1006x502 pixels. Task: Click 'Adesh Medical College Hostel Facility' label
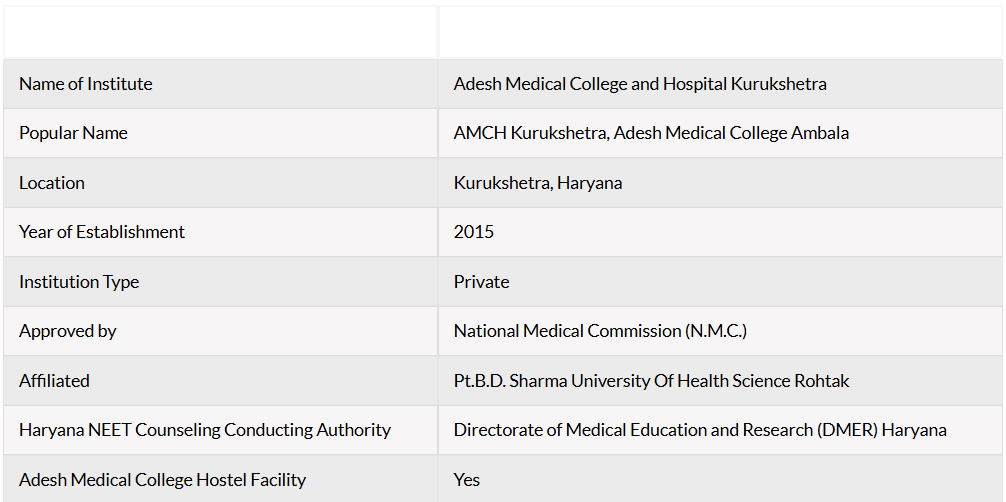[x=162, y=480]
